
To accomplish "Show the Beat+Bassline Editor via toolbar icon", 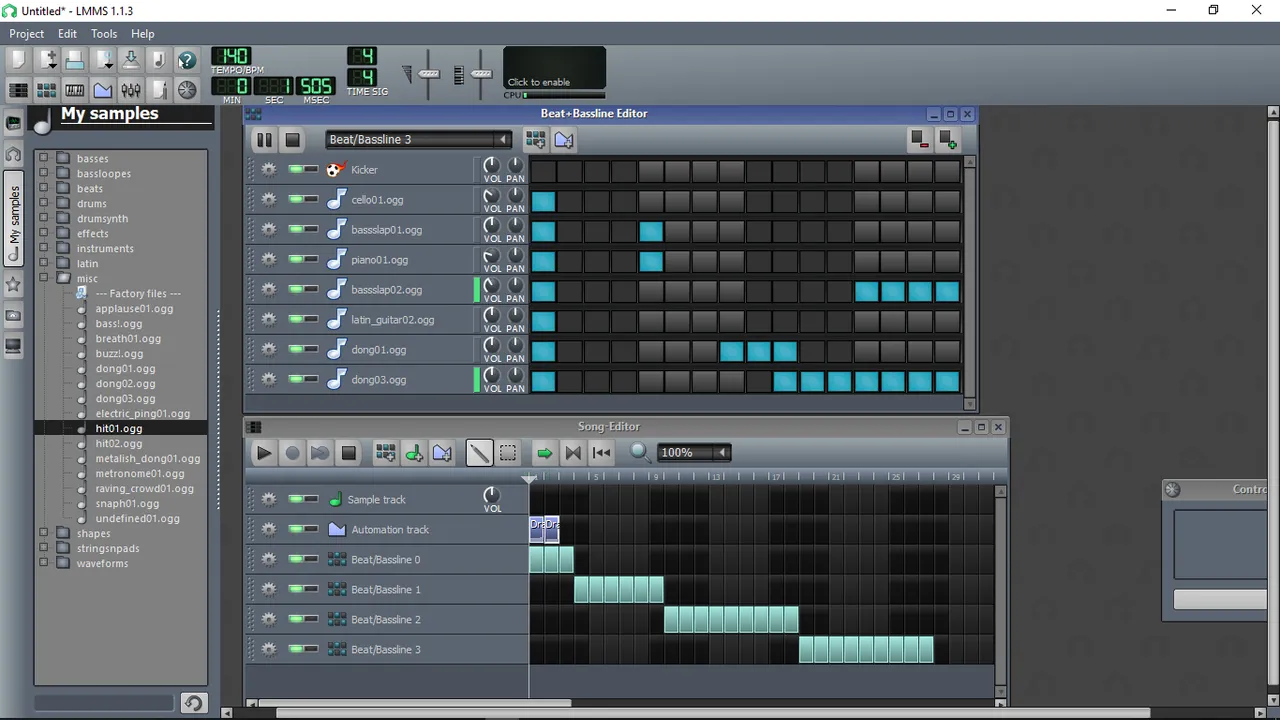I will pyautogui.click(x=46, y=90).
